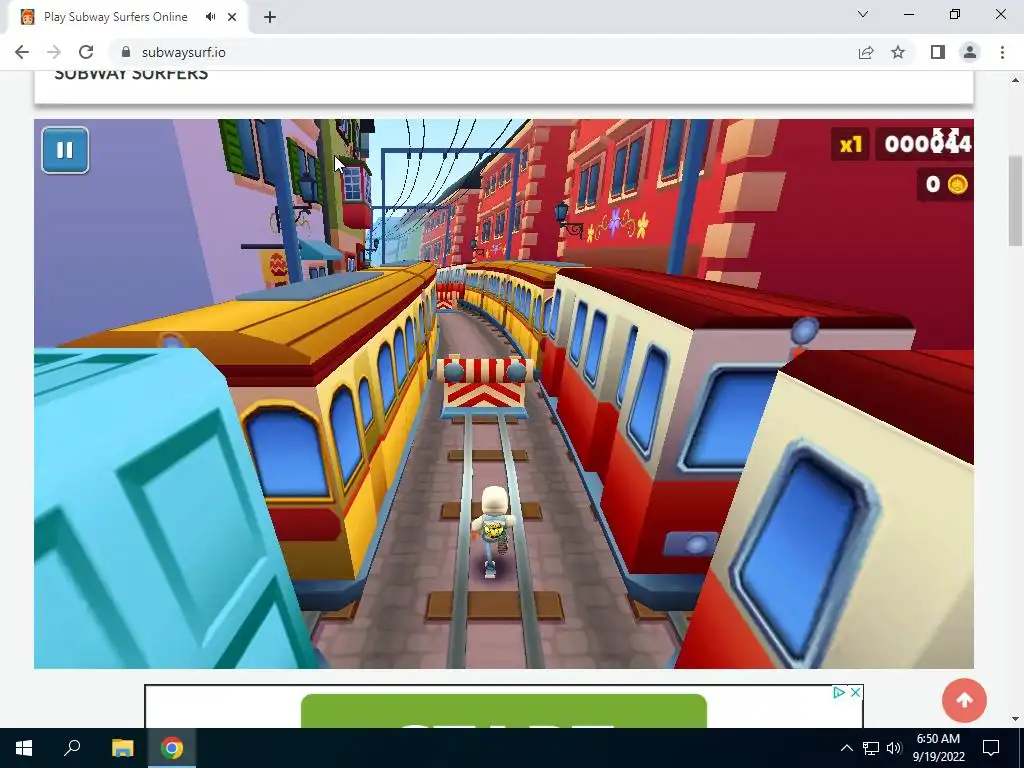Screen dimensions: 1024x768
Task: Click the gold coin counter icon
Action: coord(957,184)
